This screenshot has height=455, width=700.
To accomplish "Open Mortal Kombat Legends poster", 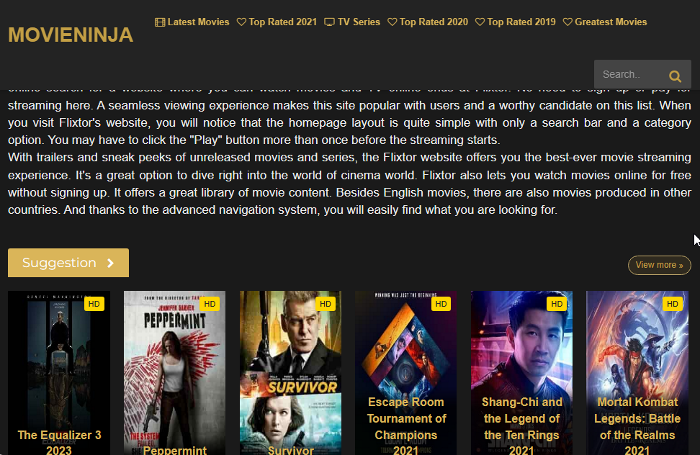I will [637, 373].
